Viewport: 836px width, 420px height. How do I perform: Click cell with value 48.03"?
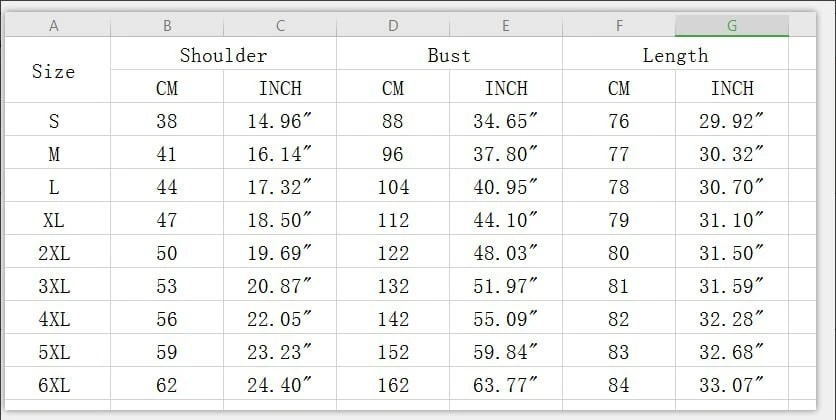coord(506,253)
